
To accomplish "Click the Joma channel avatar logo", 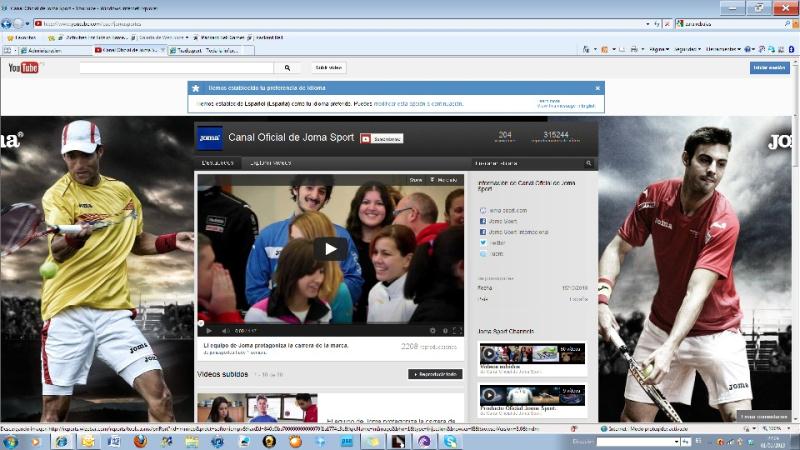I will [x=209, y=138].
